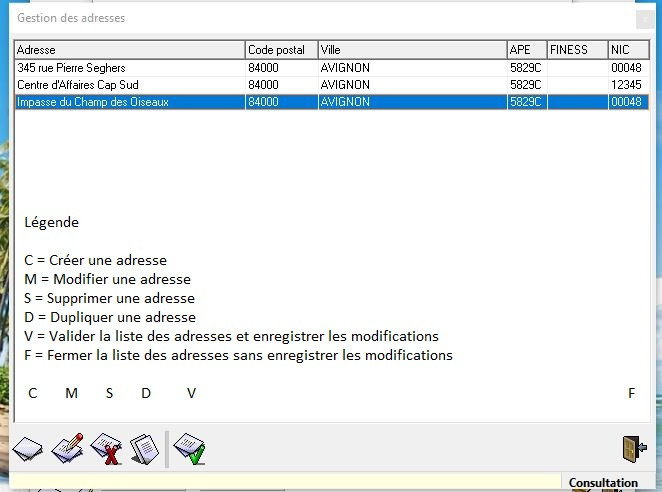This screenshot has width=662, height=492.
Task: Close the Gestion des adresses window
Action: [645, 19]
